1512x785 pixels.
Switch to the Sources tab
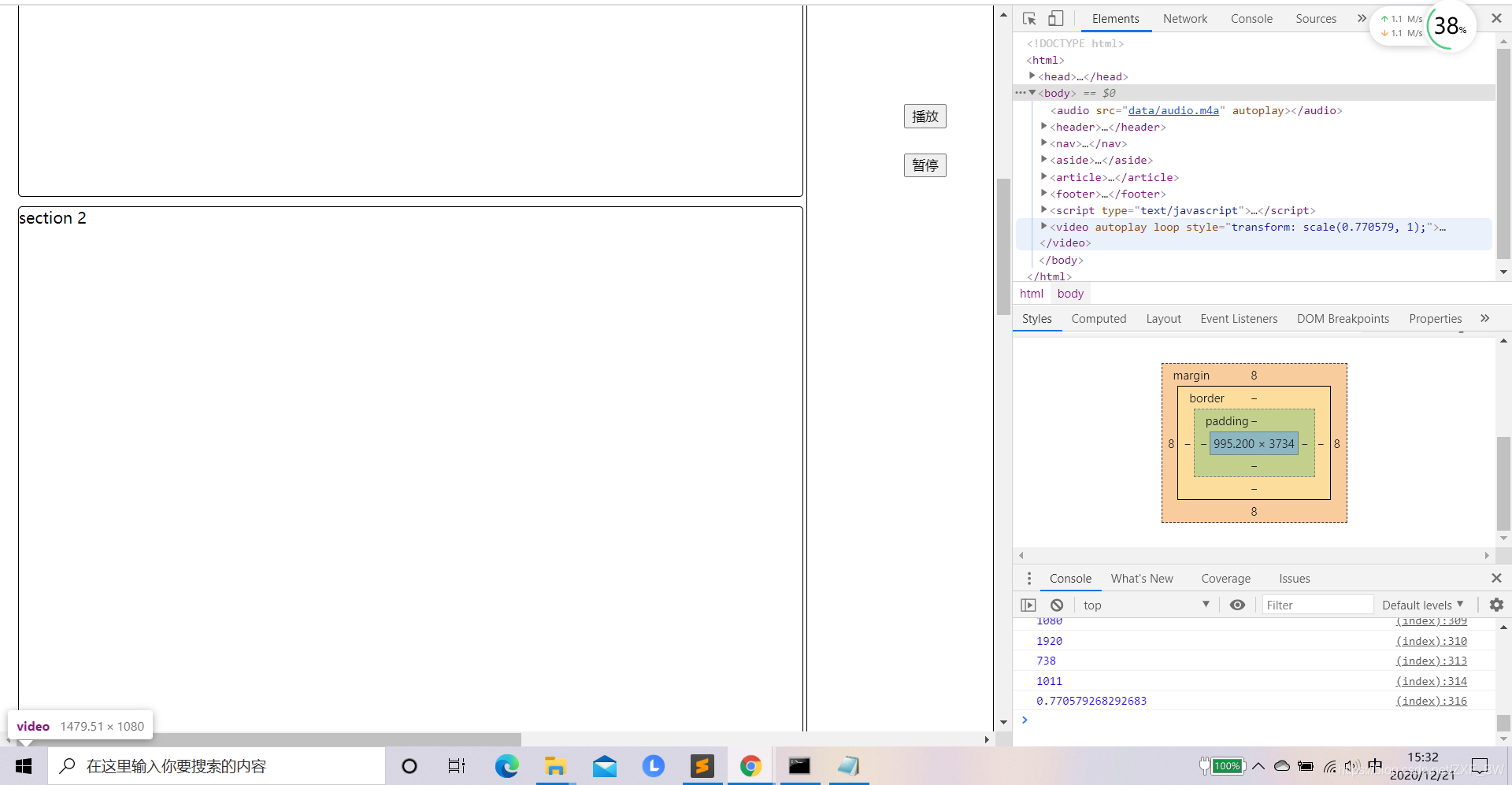(1316, 19)
